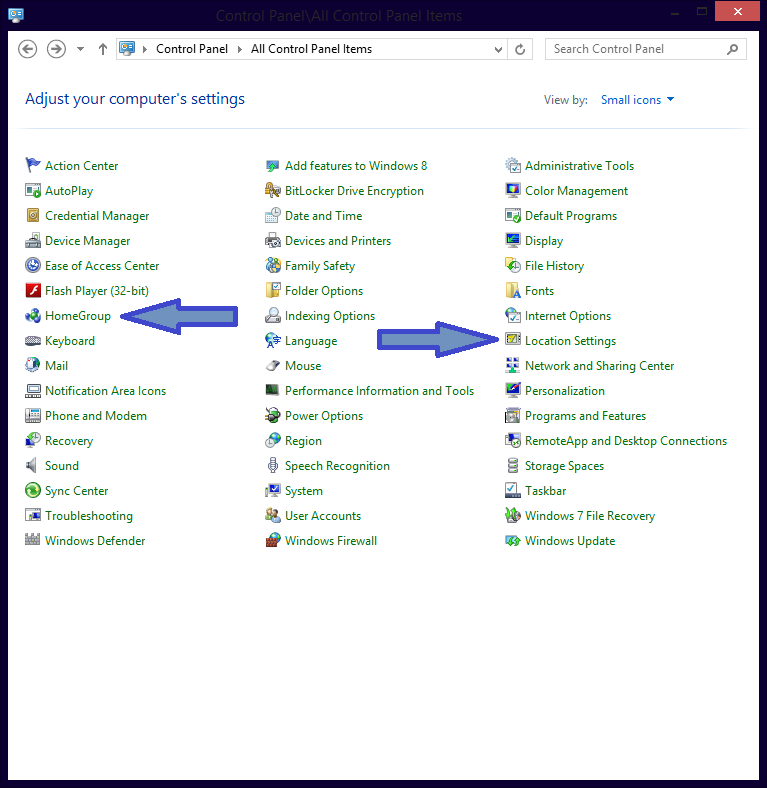This screenshot has width=767, height=788.
Task: Open the Power Options icon
Action: click(x=272, y=415)
